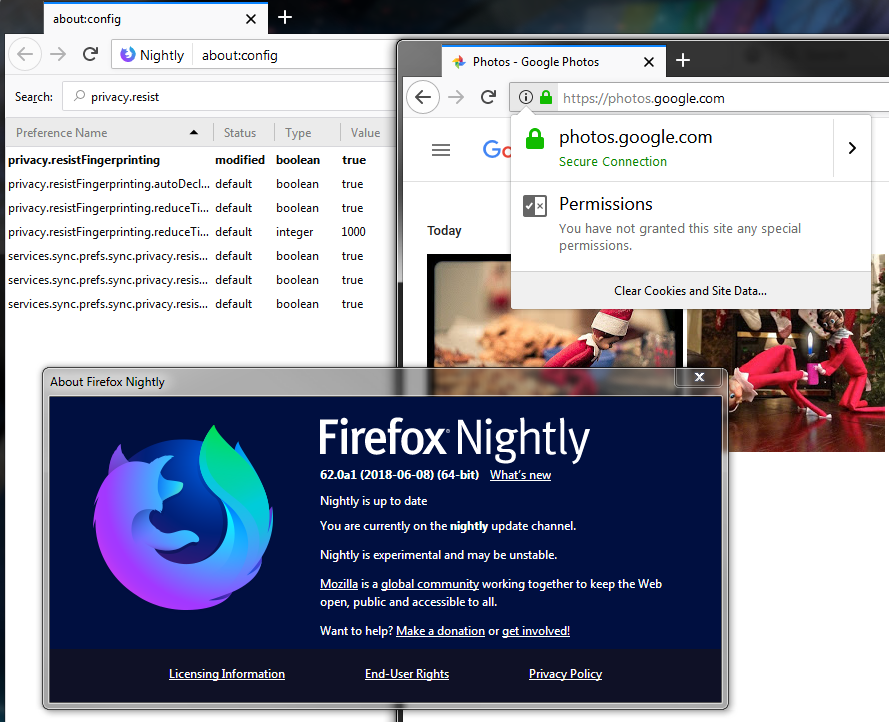
Task: Open the Privacy Policy link
Action: pyautogui.click(x=565, y=674)
